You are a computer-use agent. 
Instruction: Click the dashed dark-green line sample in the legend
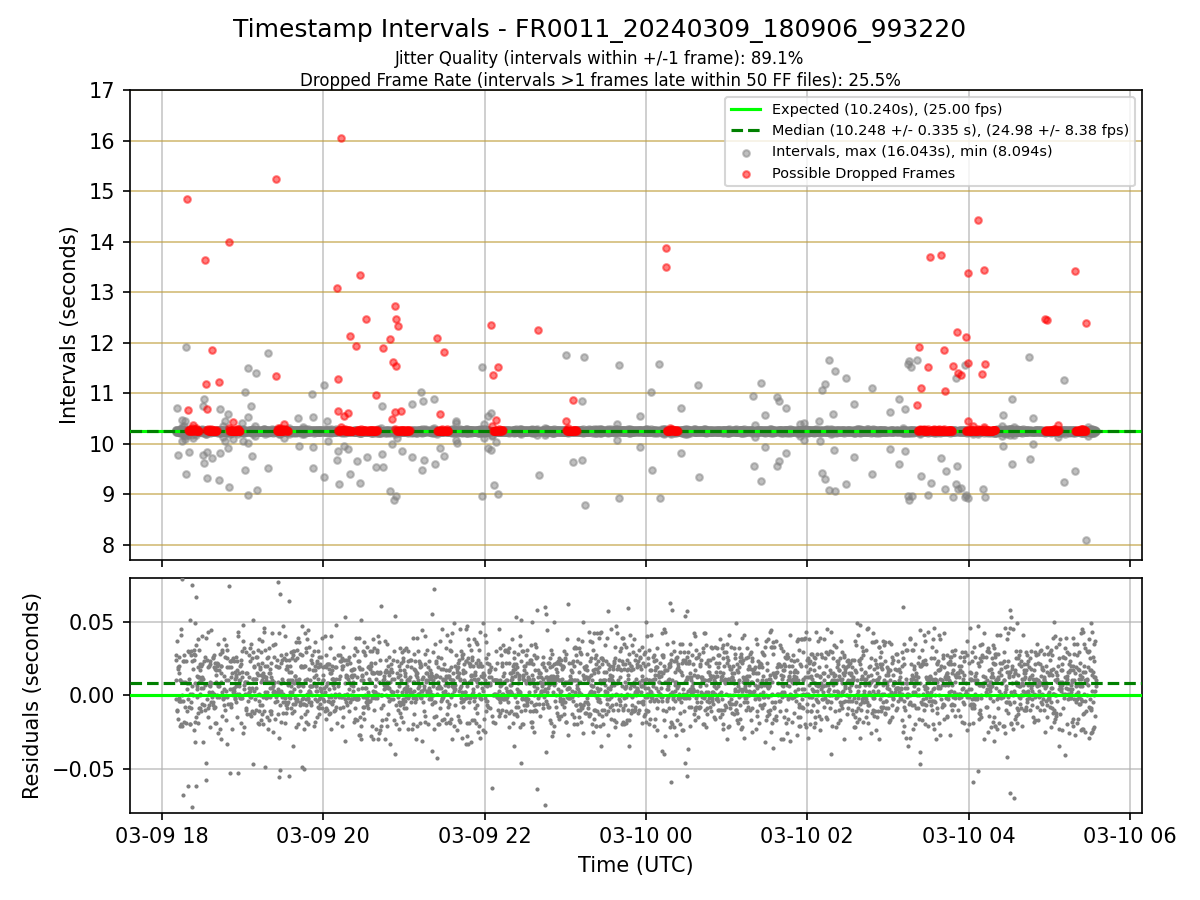coord(746,130)
